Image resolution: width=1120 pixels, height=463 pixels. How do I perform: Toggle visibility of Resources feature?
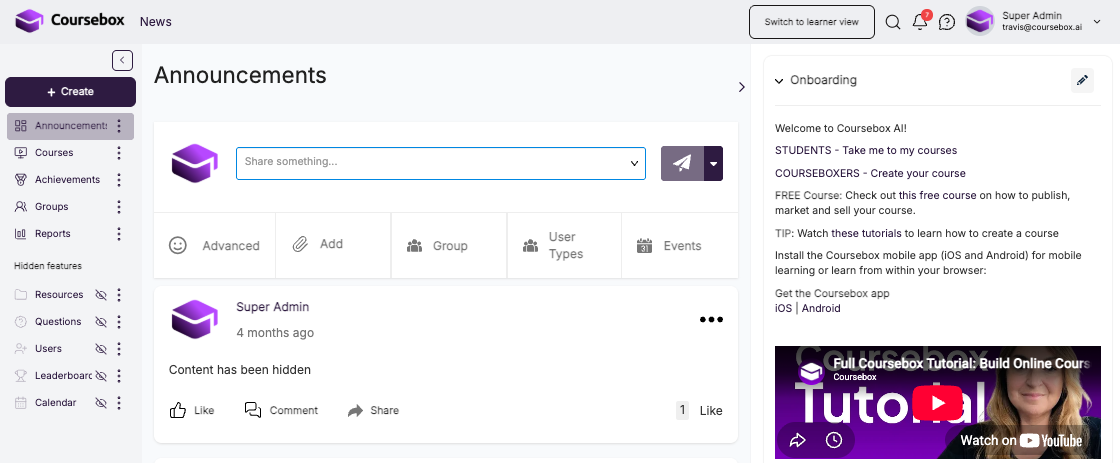101,294
